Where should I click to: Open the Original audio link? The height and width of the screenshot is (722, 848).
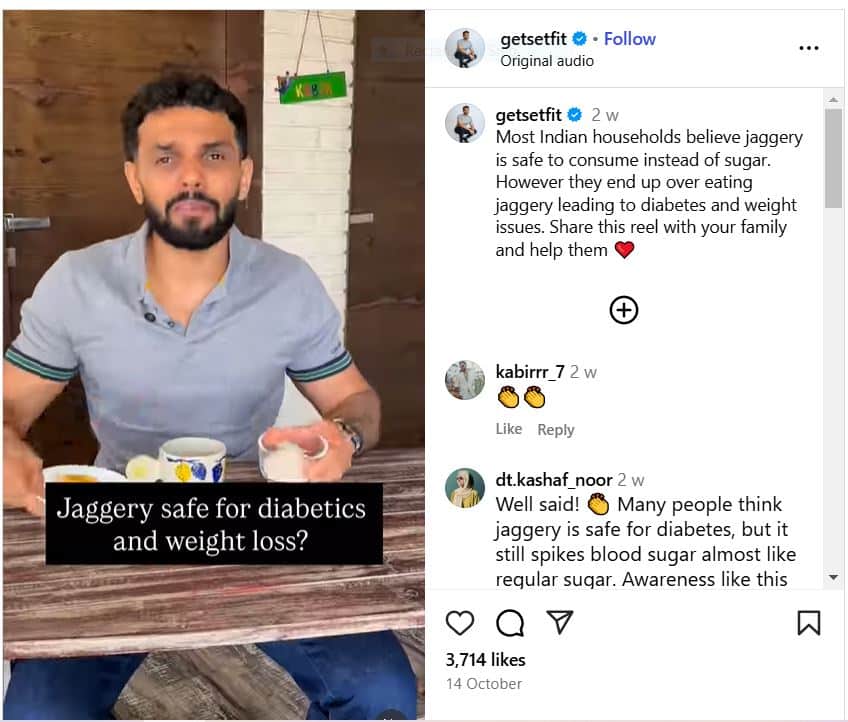tap(547, 61)
